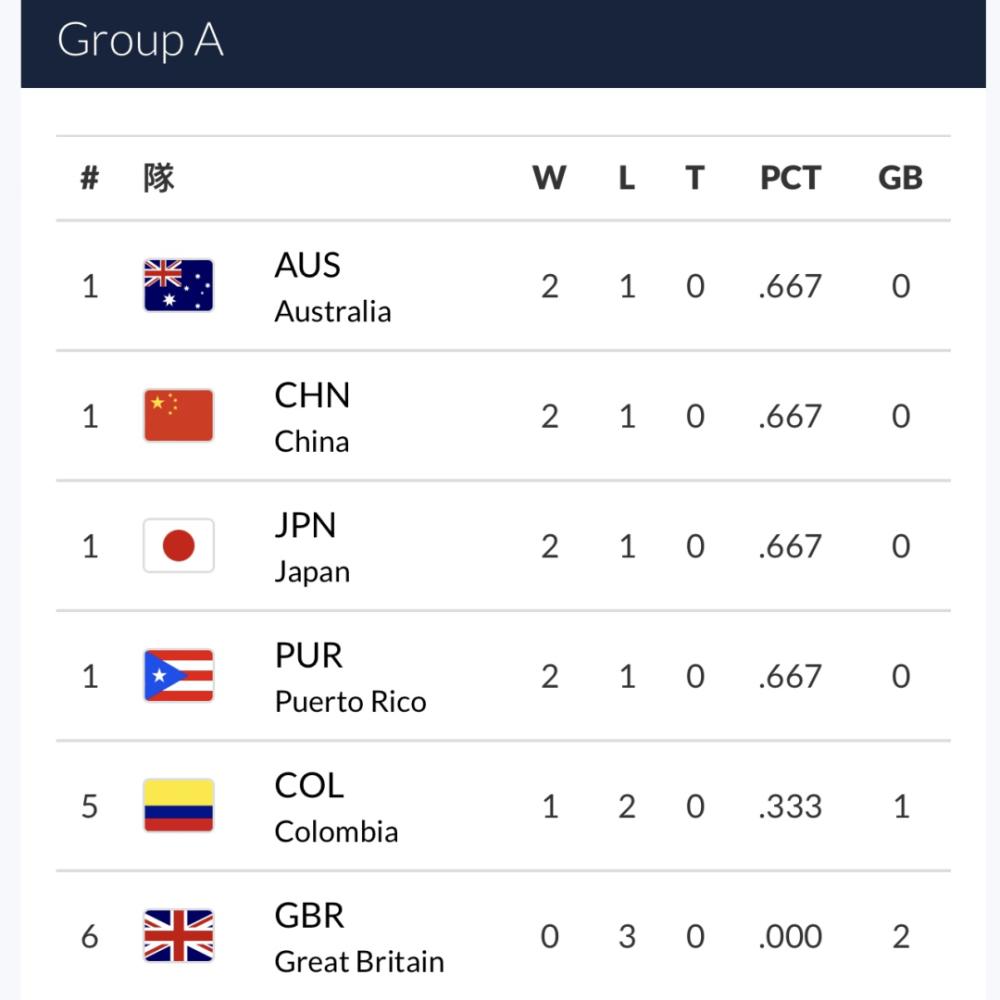Click the L losses column header

click(627, 178)
